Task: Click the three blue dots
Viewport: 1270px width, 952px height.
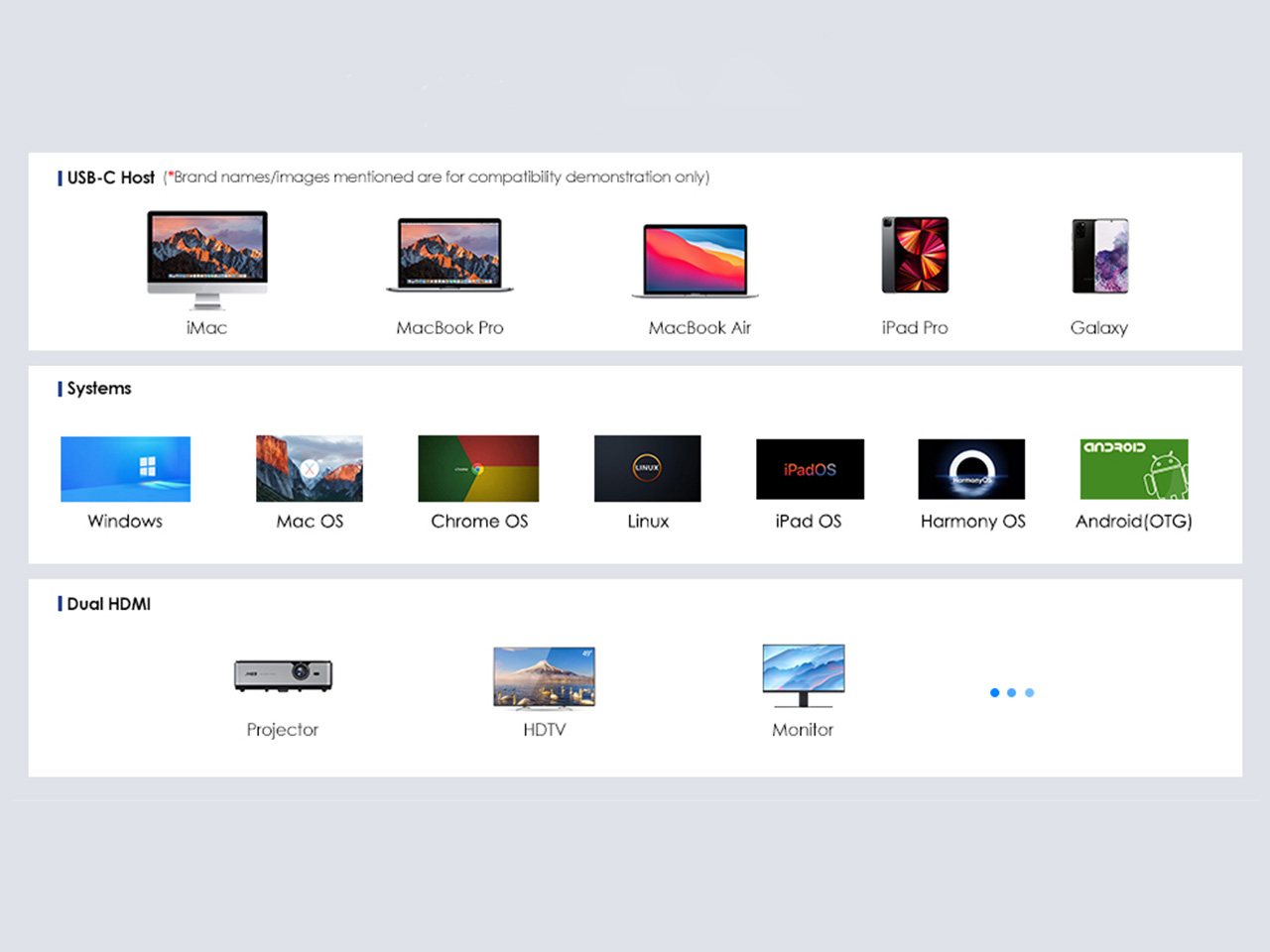Action: (1012, 692)
